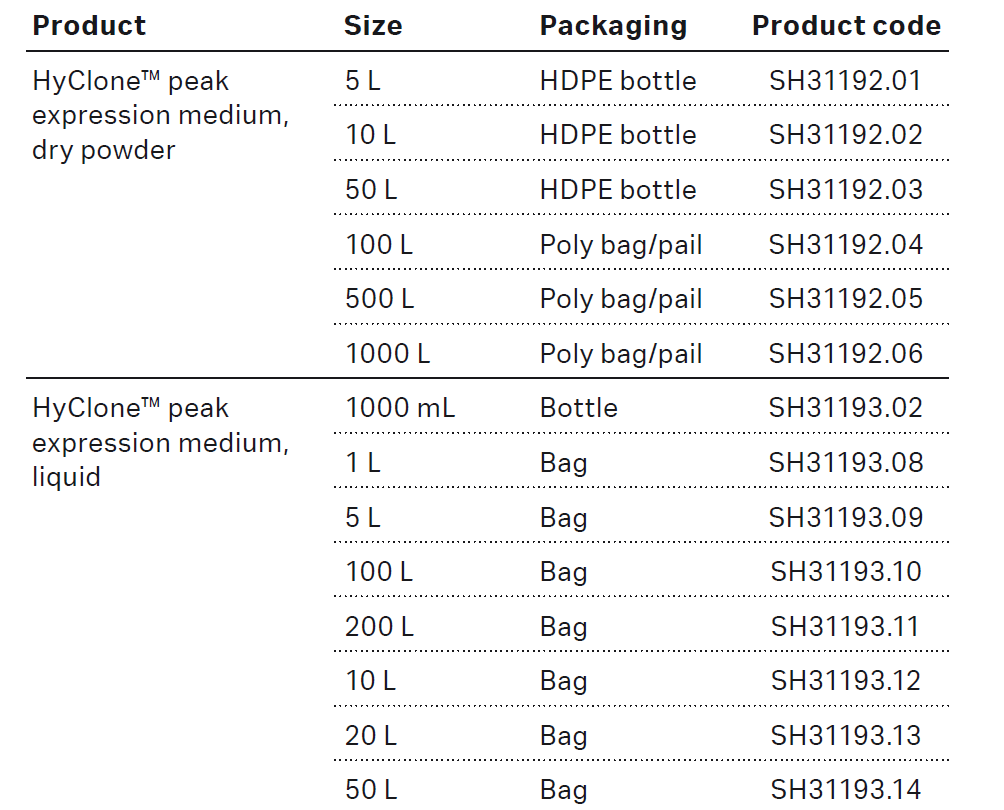Pick product code SH31192.04
The height and width of the screenshot is (810, 1004).
(845, 245)
